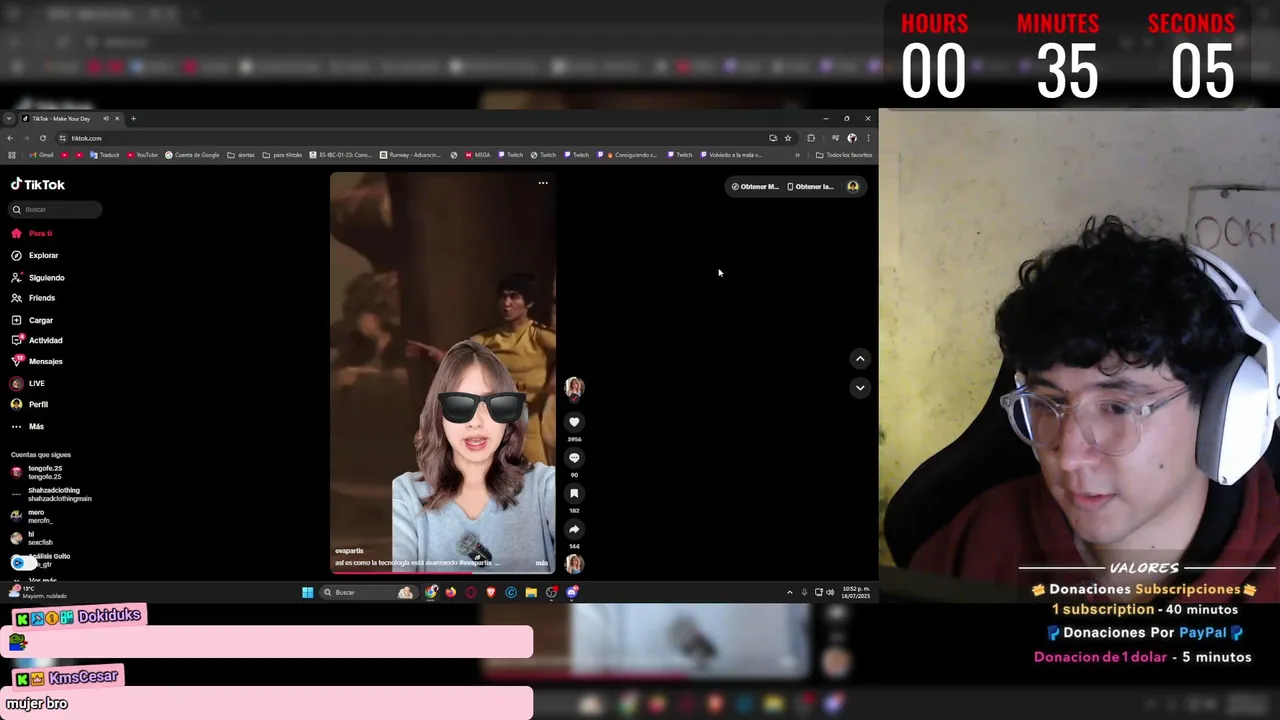The width and height of the screenshot is (1280, 720).
Task: Click the sound disc thumbnail below share
Action: (574, 563)
